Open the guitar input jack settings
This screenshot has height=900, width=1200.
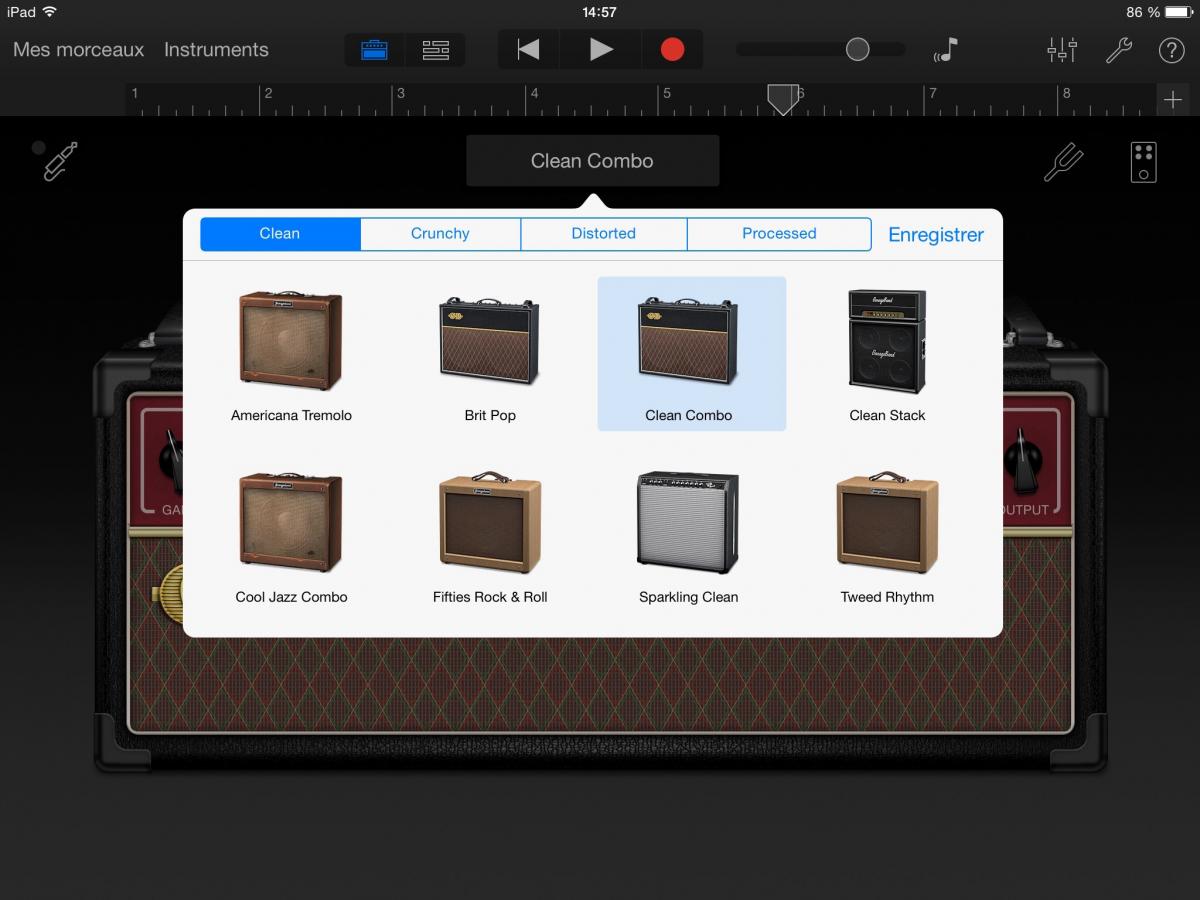60,160
